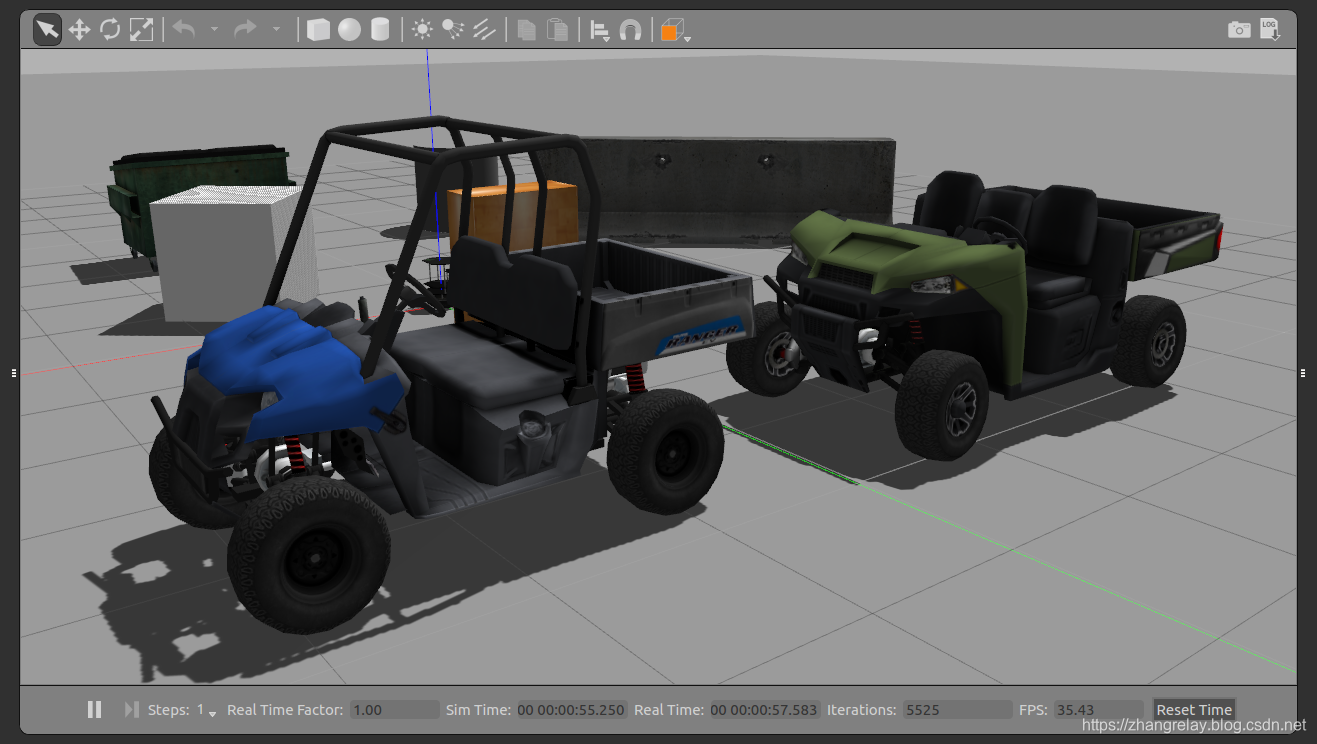Viewport: 1317px width, 744px height.
Task: Open the align tool dropdown
Action: coord(600,31)
